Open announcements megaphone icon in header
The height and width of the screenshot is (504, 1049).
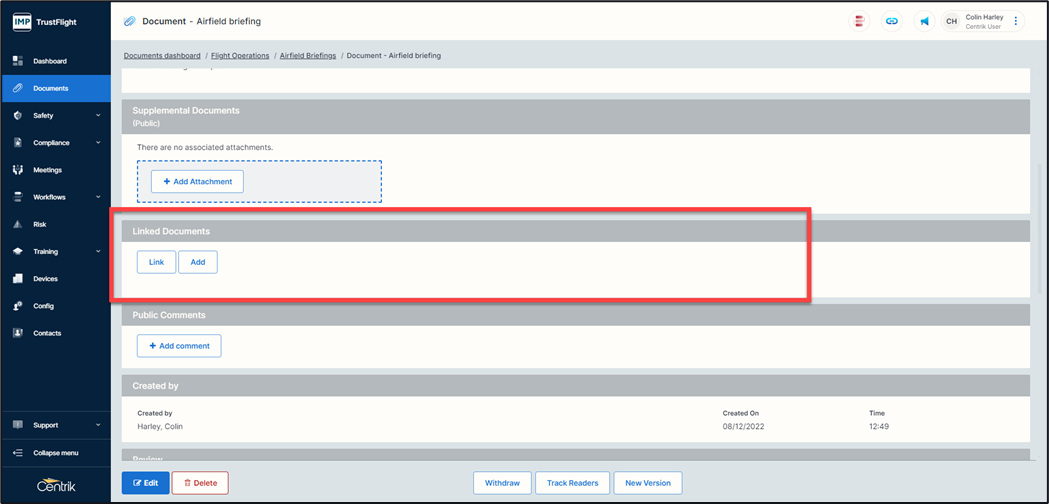pyautogui.click(x=925, y=21)
